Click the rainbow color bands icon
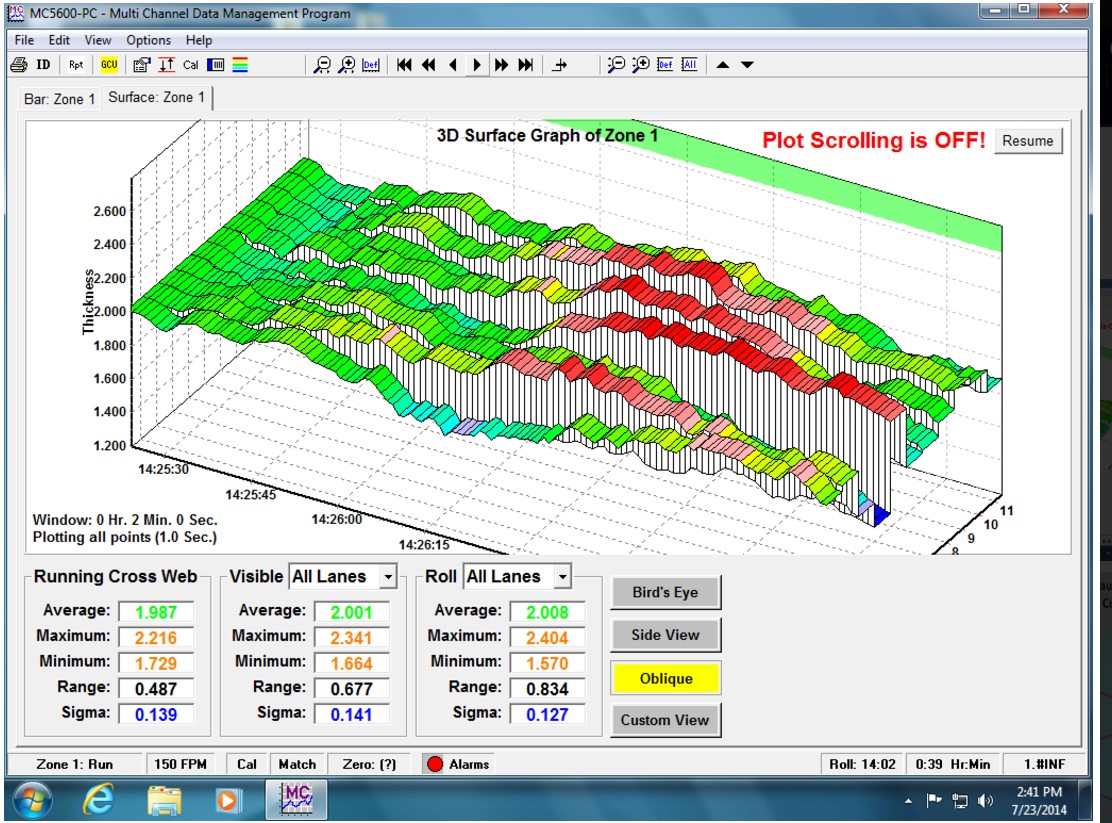Viewport: 1112px width, 823px height. (240, 65)
